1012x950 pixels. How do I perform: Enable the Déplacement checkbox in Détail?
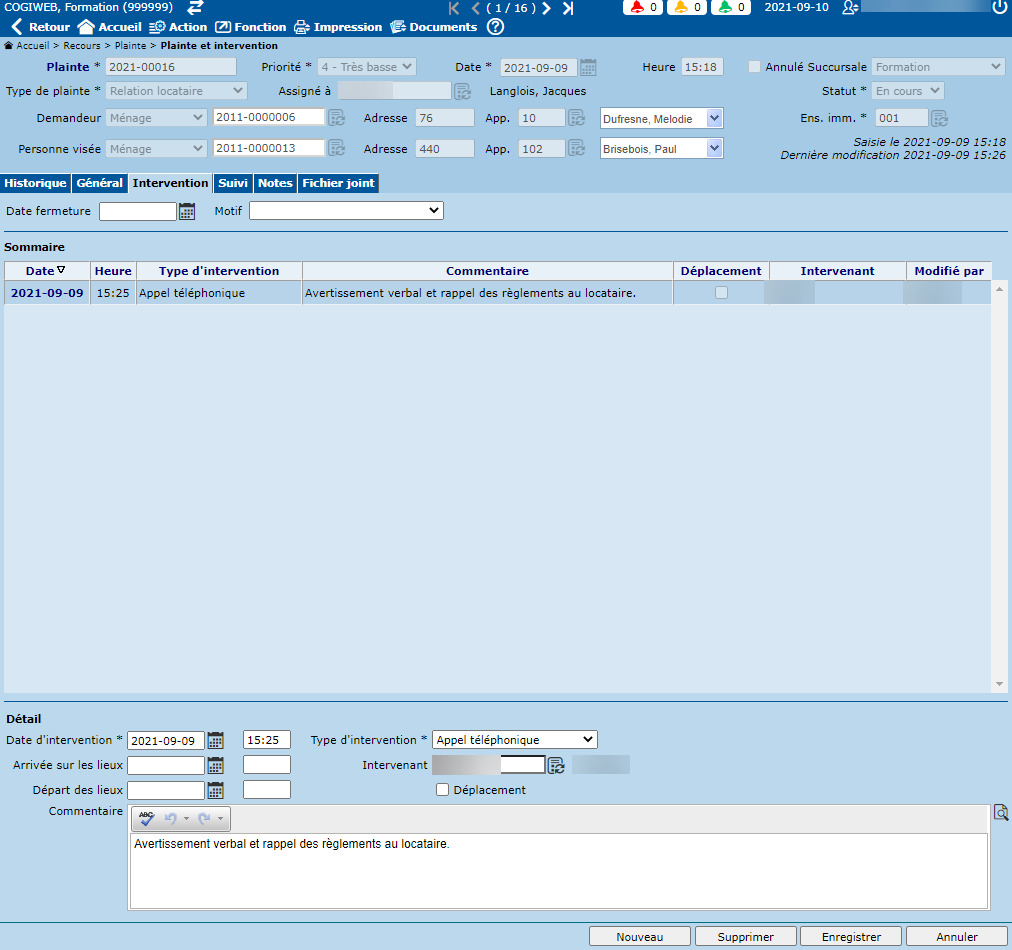tap(443, 790)
